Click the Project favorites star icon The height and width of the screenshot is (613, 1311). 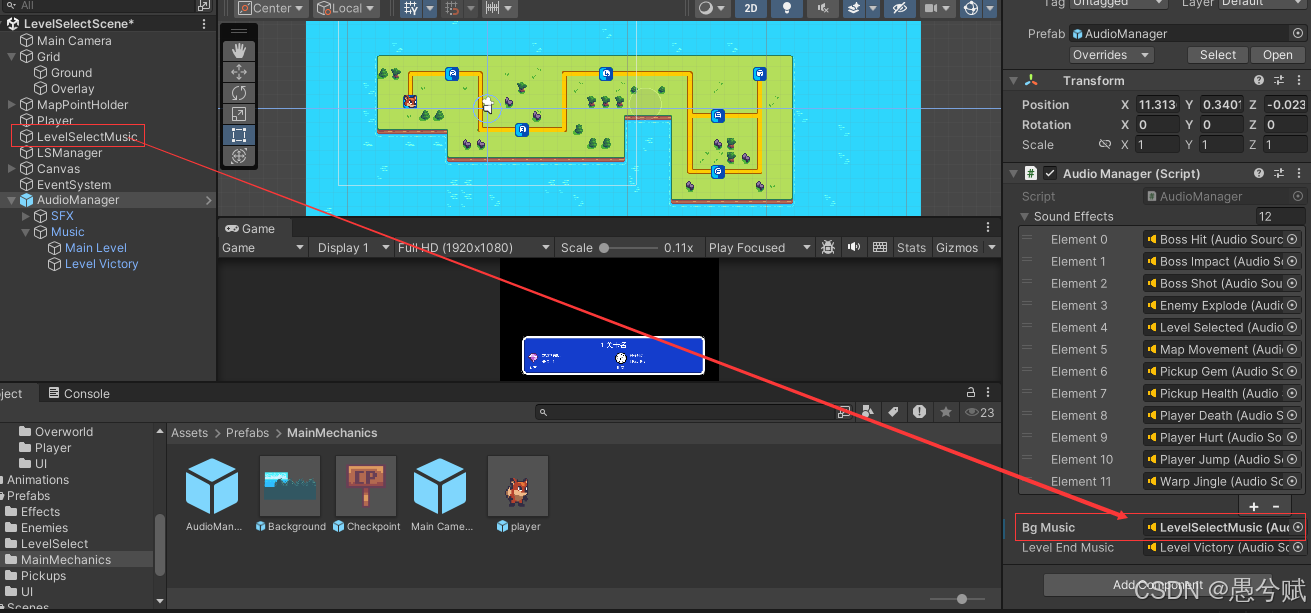click(945, 412)
